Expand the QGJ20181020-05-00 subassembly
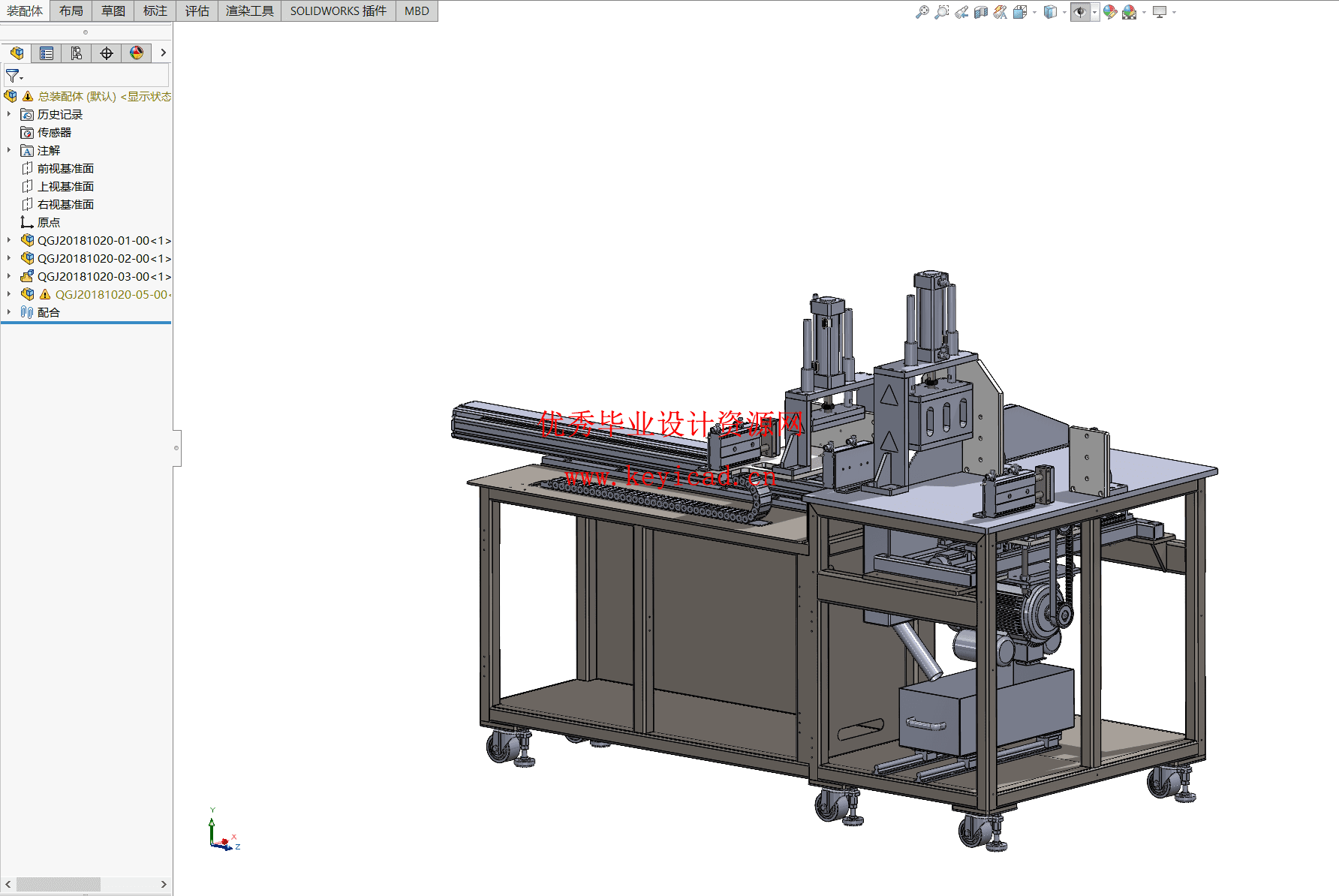This screenshot has width=1339, height=896. click(9, 294)
